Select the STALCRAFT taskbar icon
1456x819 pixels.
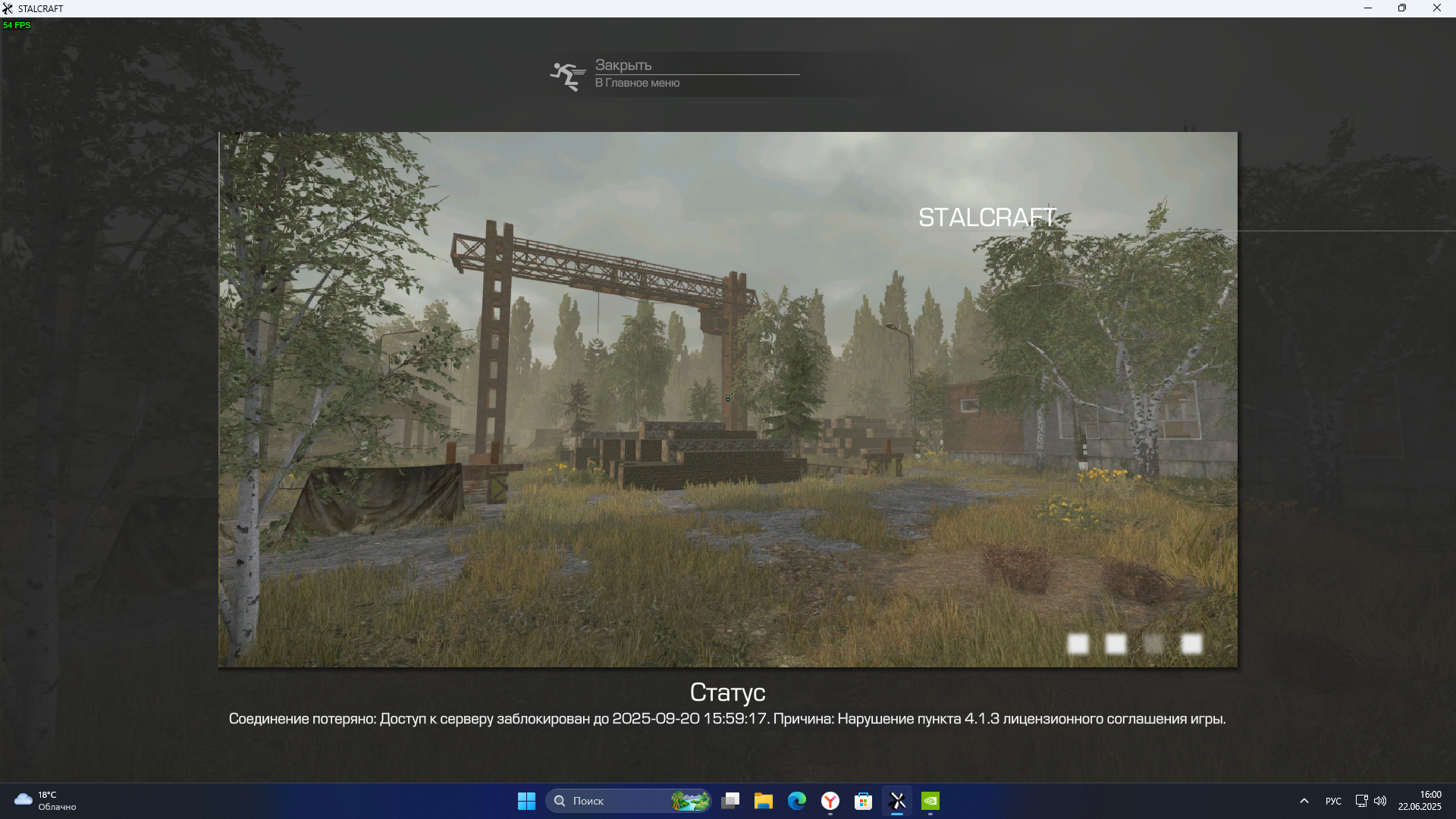coord(897,801)
